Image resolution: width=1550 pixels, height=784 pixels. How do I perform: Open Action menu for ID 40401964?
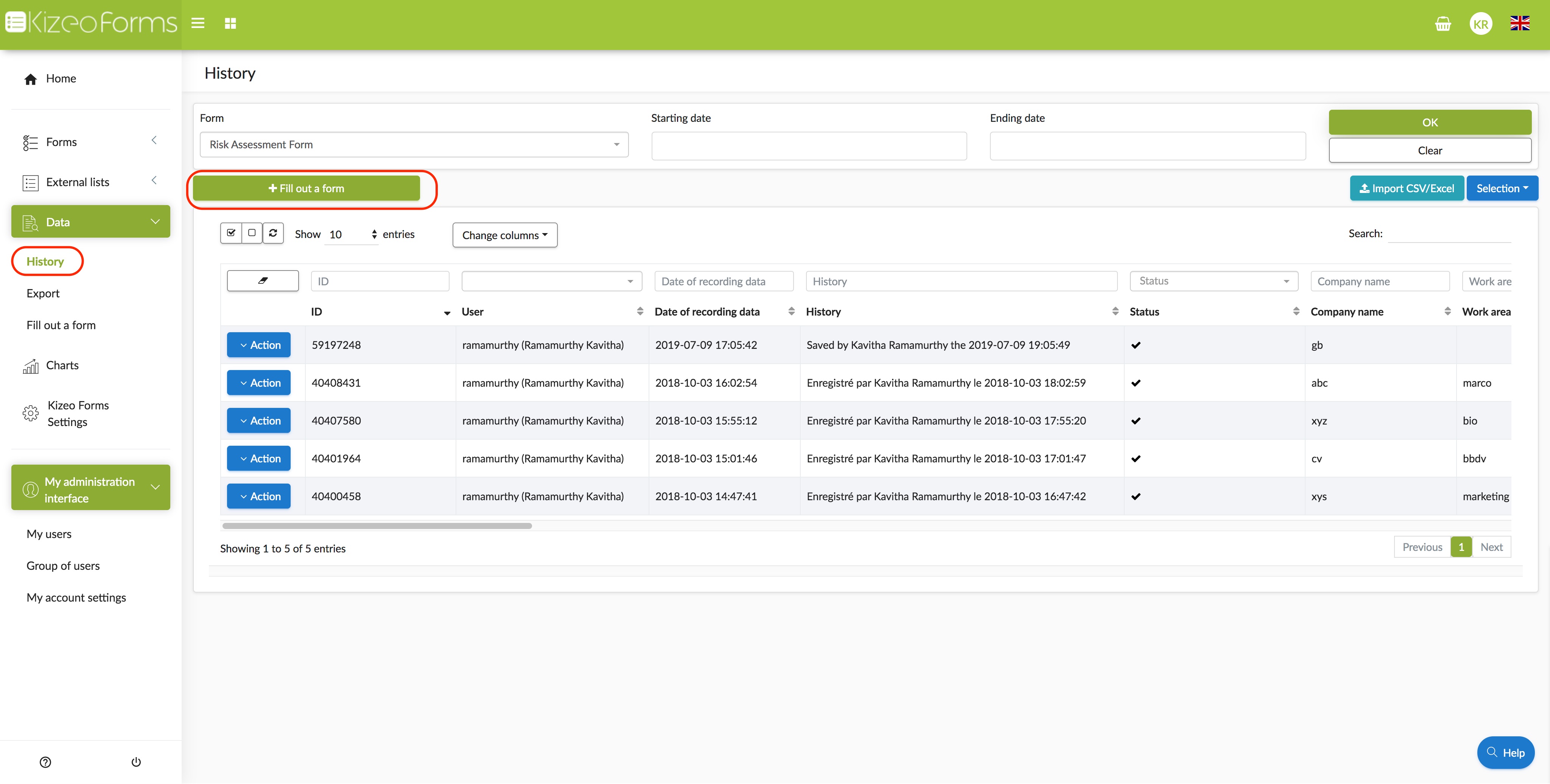pos(259,459)
